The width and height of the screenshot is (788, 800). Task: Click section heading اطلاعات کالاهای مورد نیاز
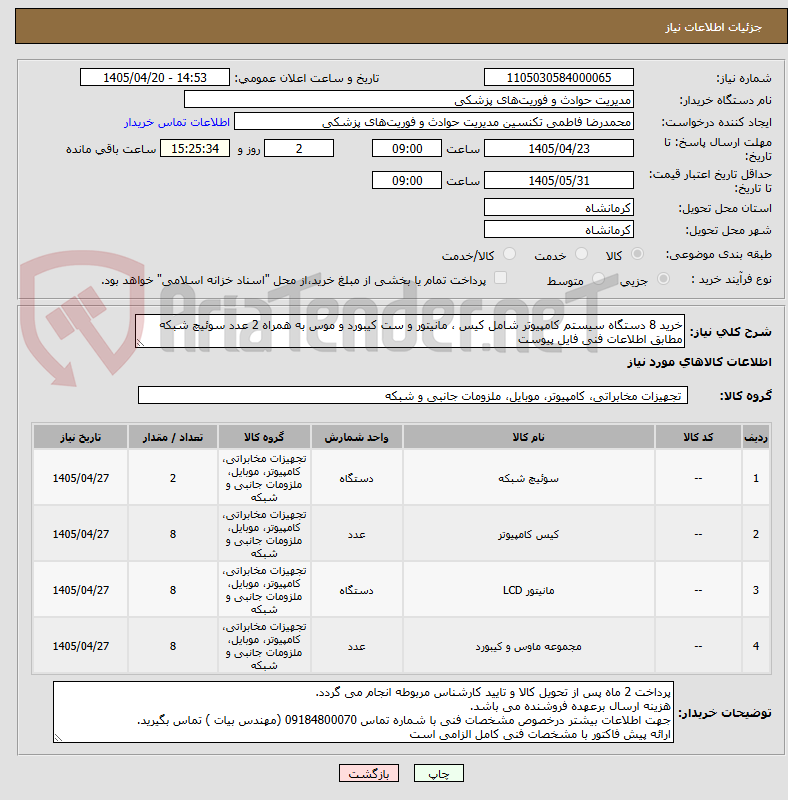[x=699, y=362]
